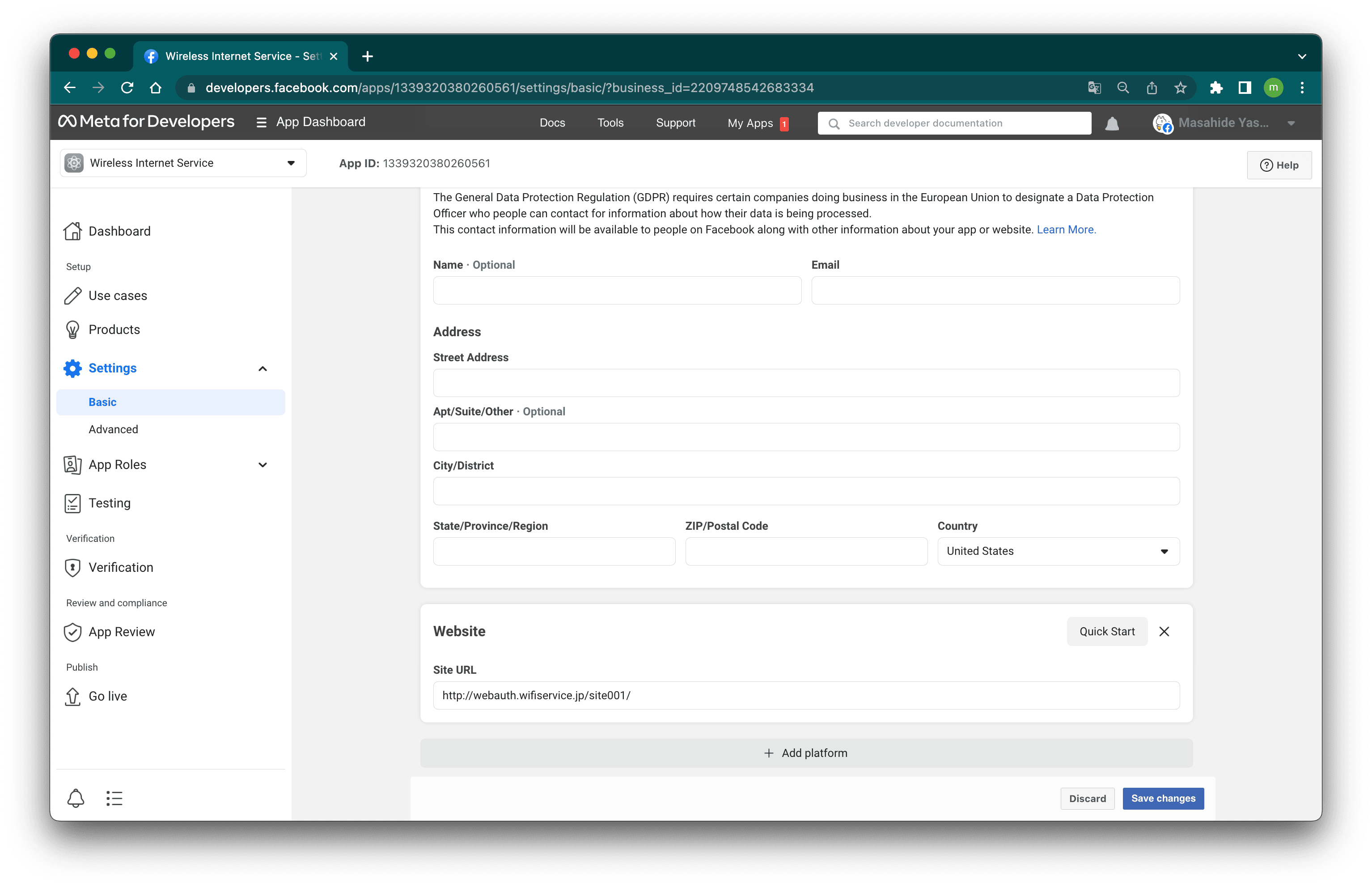Click the Street Address field
The height and width of the screenshot is (887, 1372).
click(806, 383)
